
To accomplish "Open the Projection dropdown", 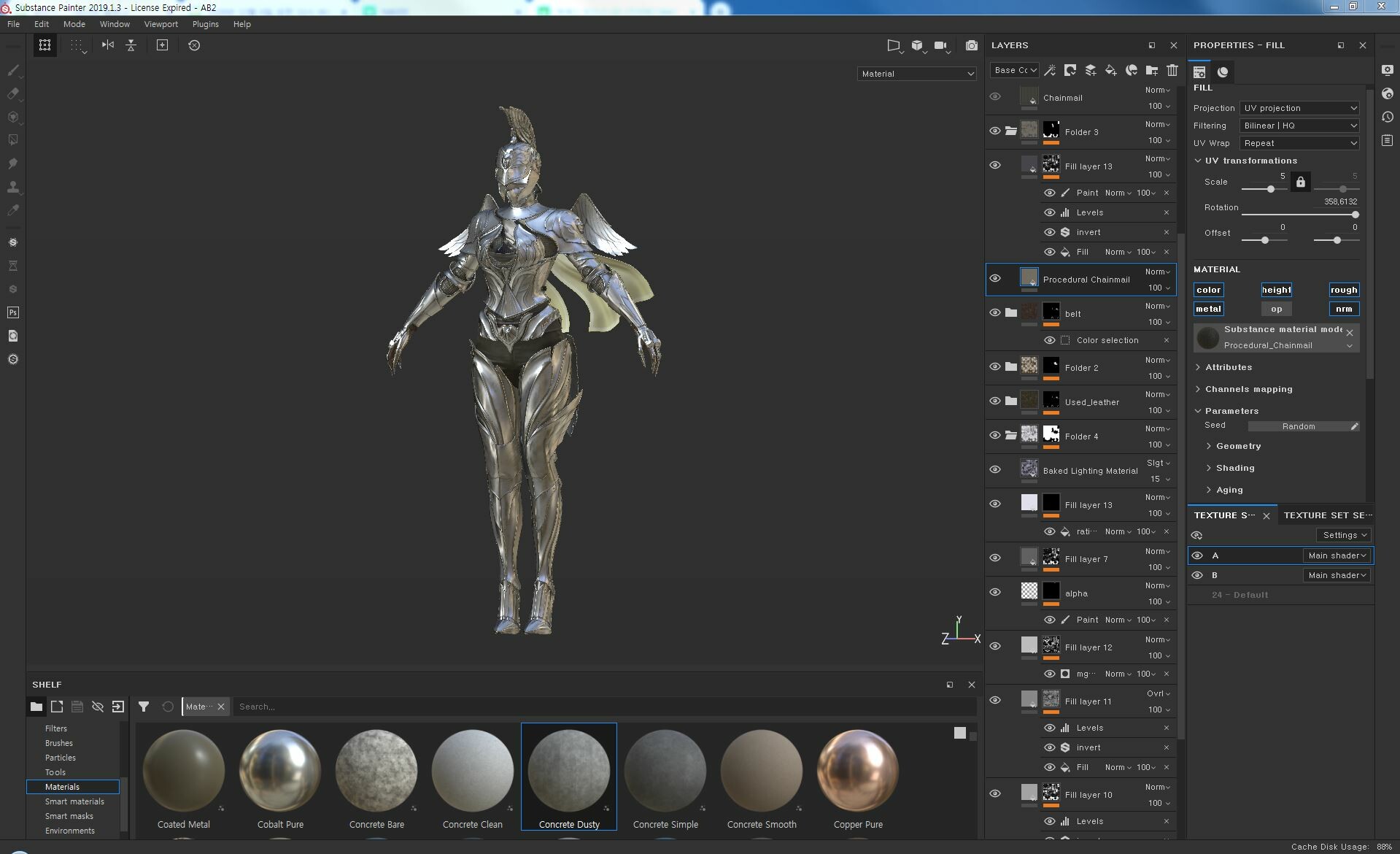I will pyautogui.click(x=1299, y=108).
